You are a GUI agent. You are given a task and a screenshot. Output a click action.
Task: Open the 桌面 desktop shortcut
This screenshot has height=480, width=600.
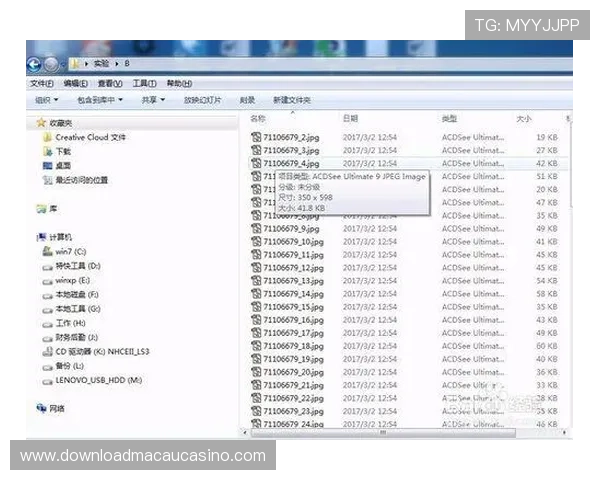tap(62, 165)
